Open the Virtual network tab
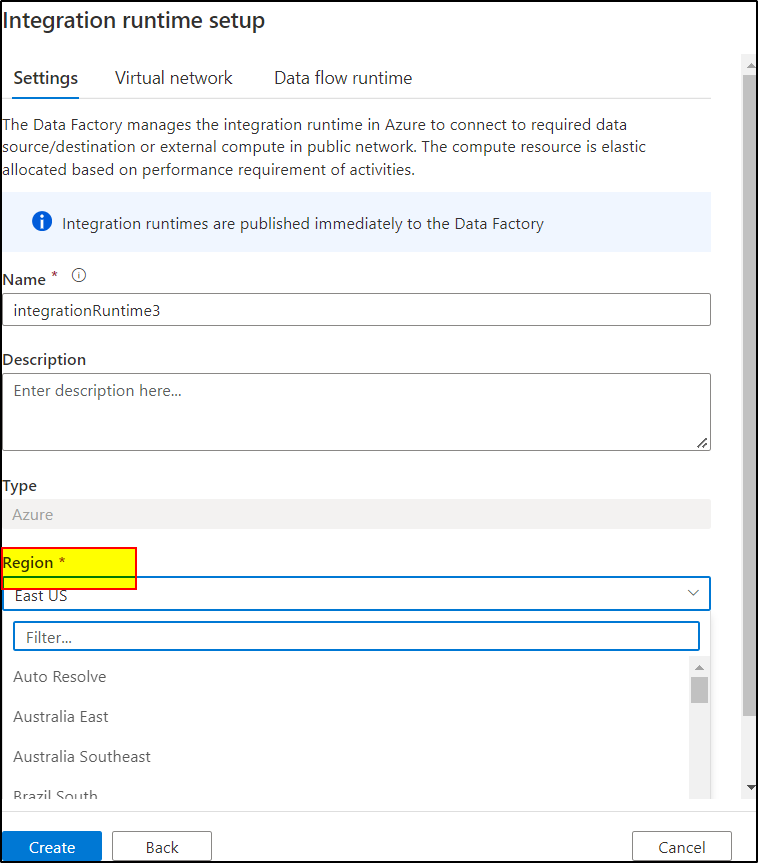The width and height of the screenshot is (758, 863). coord(173,78)
